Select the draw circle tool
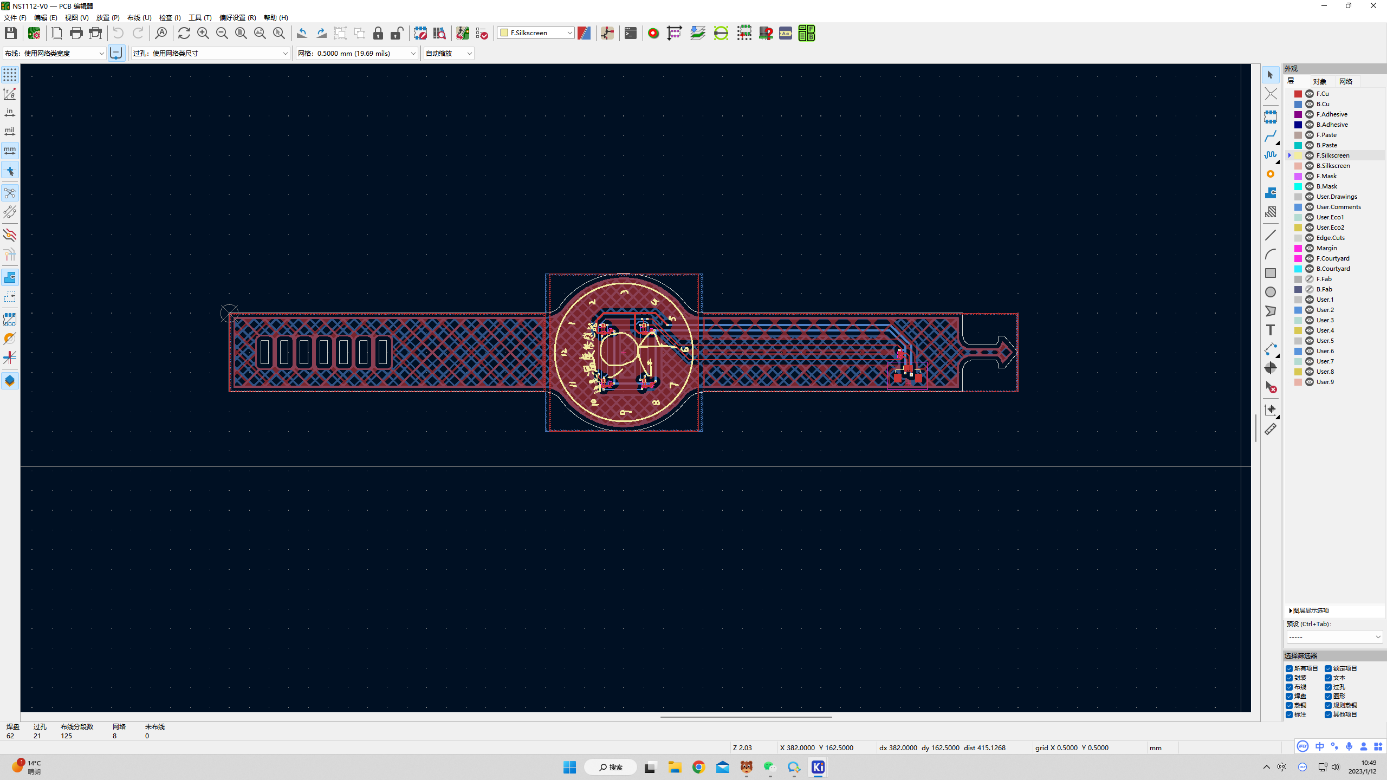Screen dimensions: 1387x780 [1271, 292]
